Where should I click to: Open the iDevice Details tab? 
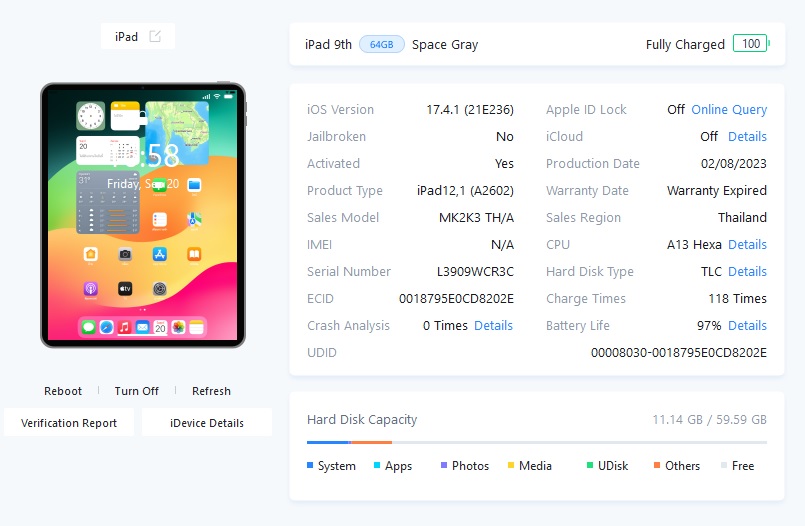(x=207, y=422)
